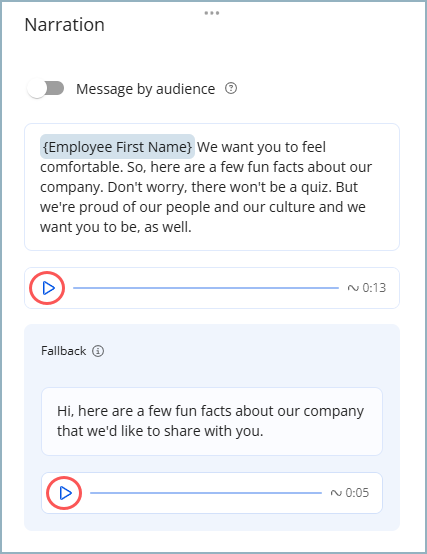
Task: Click the waveform tilde icon beside 0:13
Action: pos(353,288)
